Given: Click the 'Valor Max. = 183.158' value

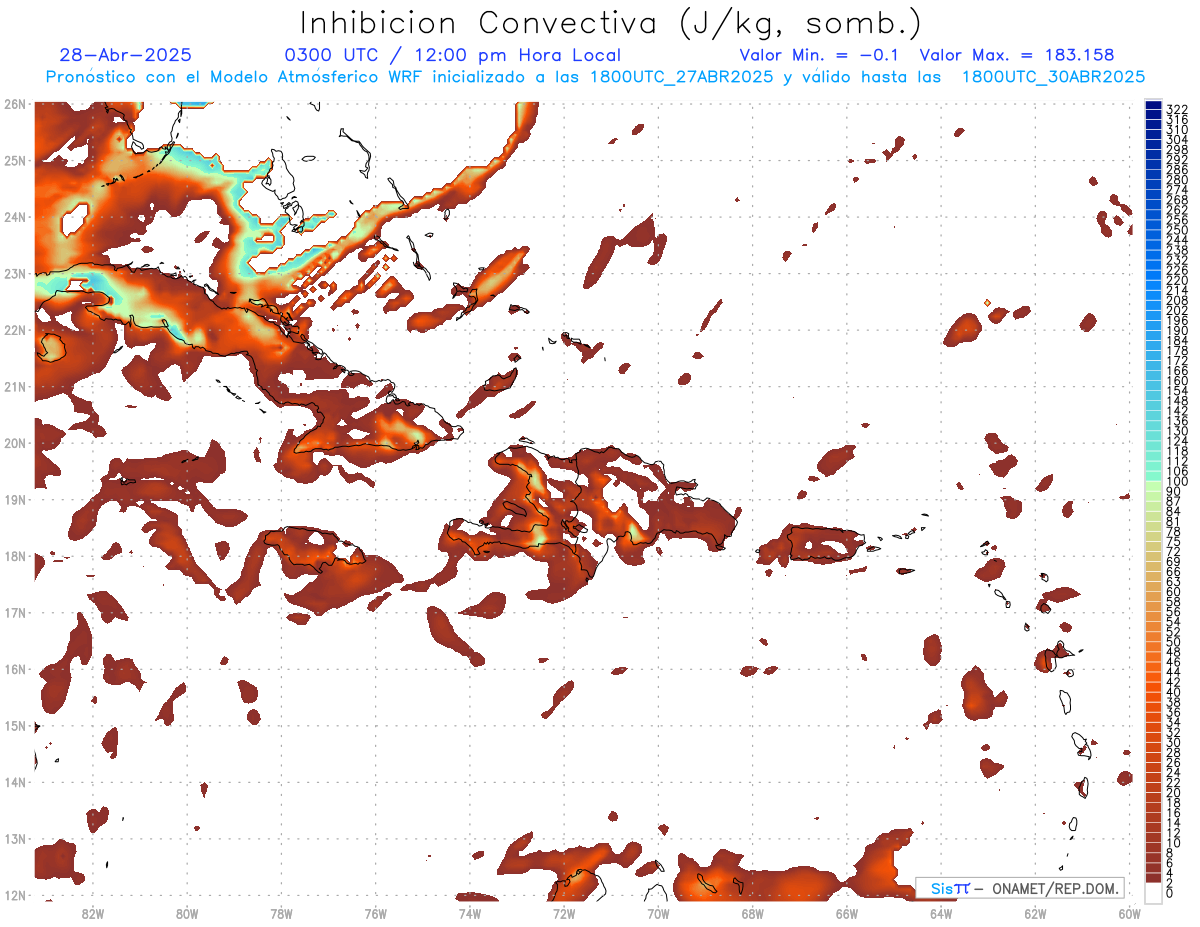Looking at the screenshot, I should (x=1016, y=56).
